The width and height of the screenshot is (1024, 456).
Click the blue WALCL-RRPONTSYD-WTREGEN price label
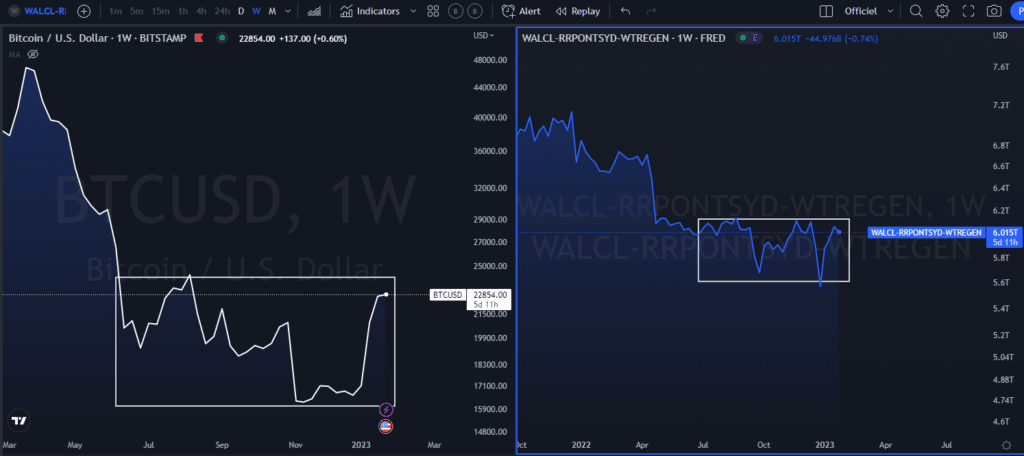pyautogui.click(x=927, y=233)
